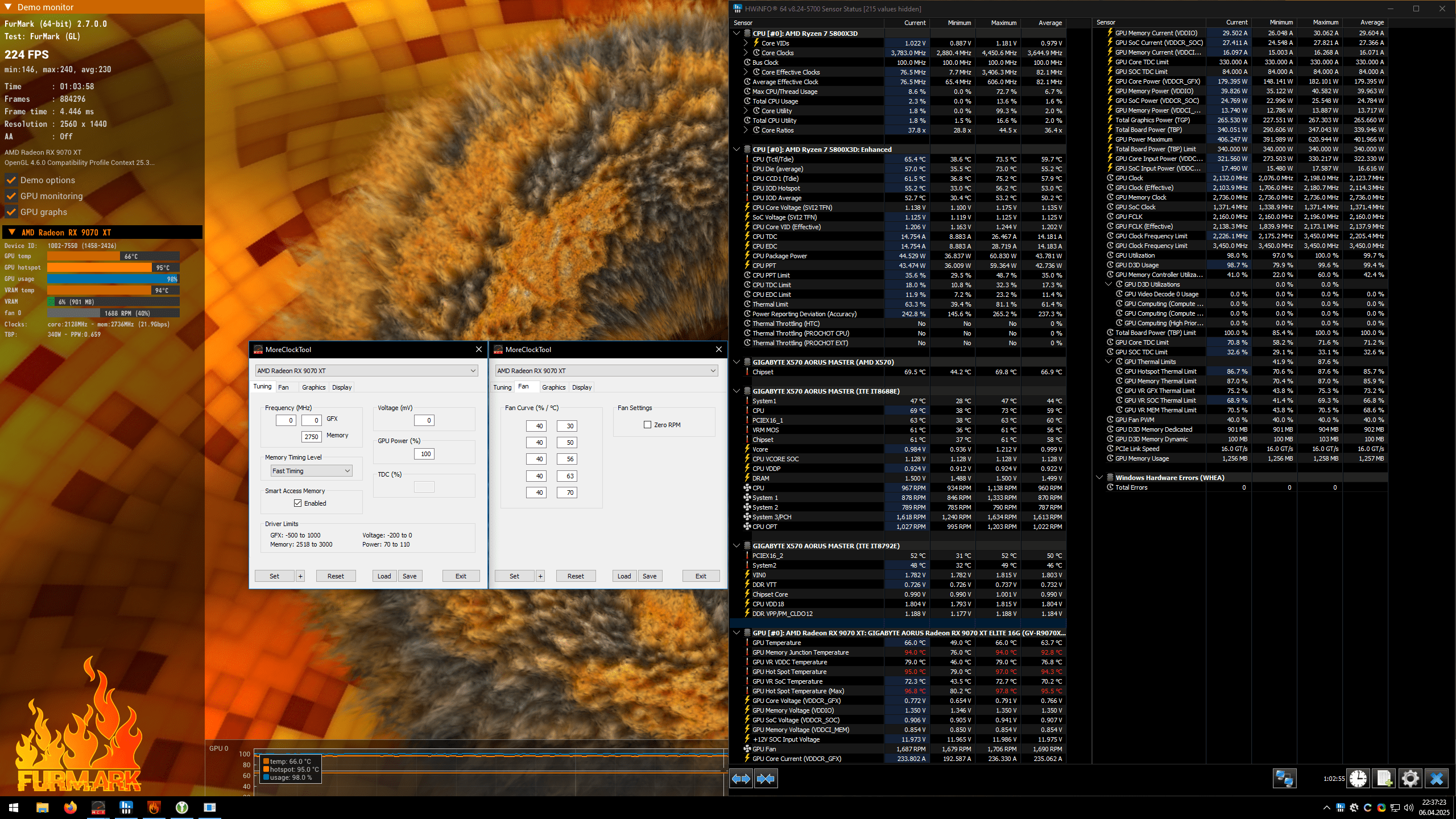Open Display tab in right MoreClockTool
Screen dimensions: 1456x819
(x=581, y=387)
